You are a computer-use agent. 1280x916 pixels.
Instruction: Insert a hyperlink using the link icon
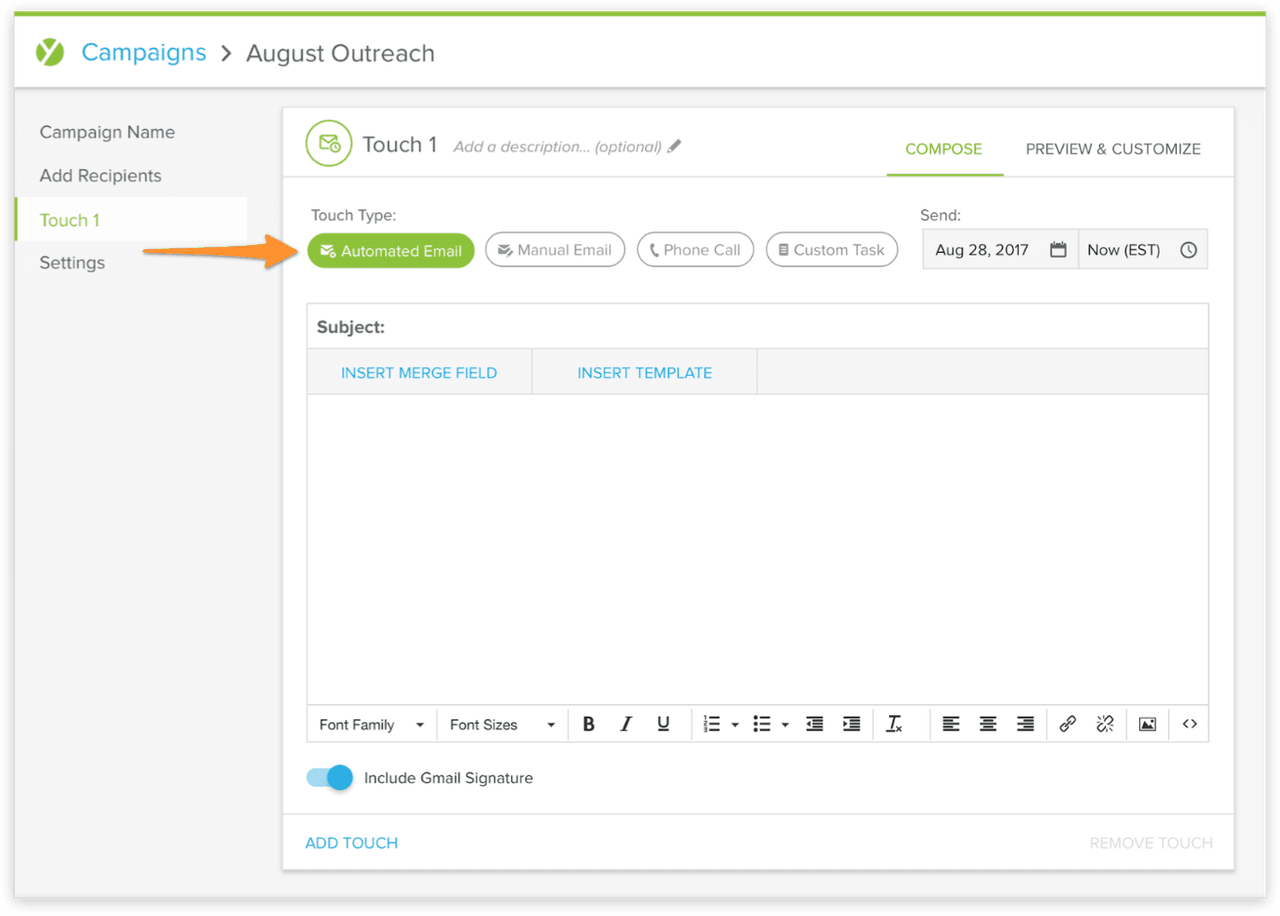[x=1067, y=723]
